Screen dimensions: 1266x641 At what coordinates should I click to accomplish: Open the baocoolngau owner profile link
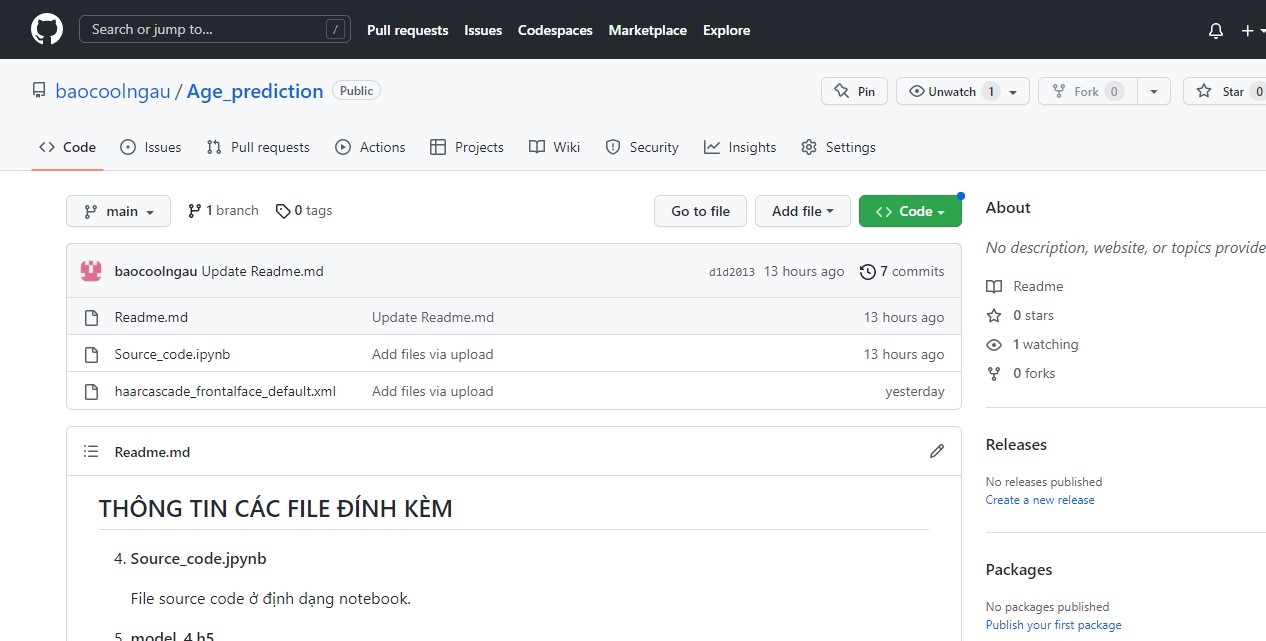pyautogui.click(x=113, y=91)
